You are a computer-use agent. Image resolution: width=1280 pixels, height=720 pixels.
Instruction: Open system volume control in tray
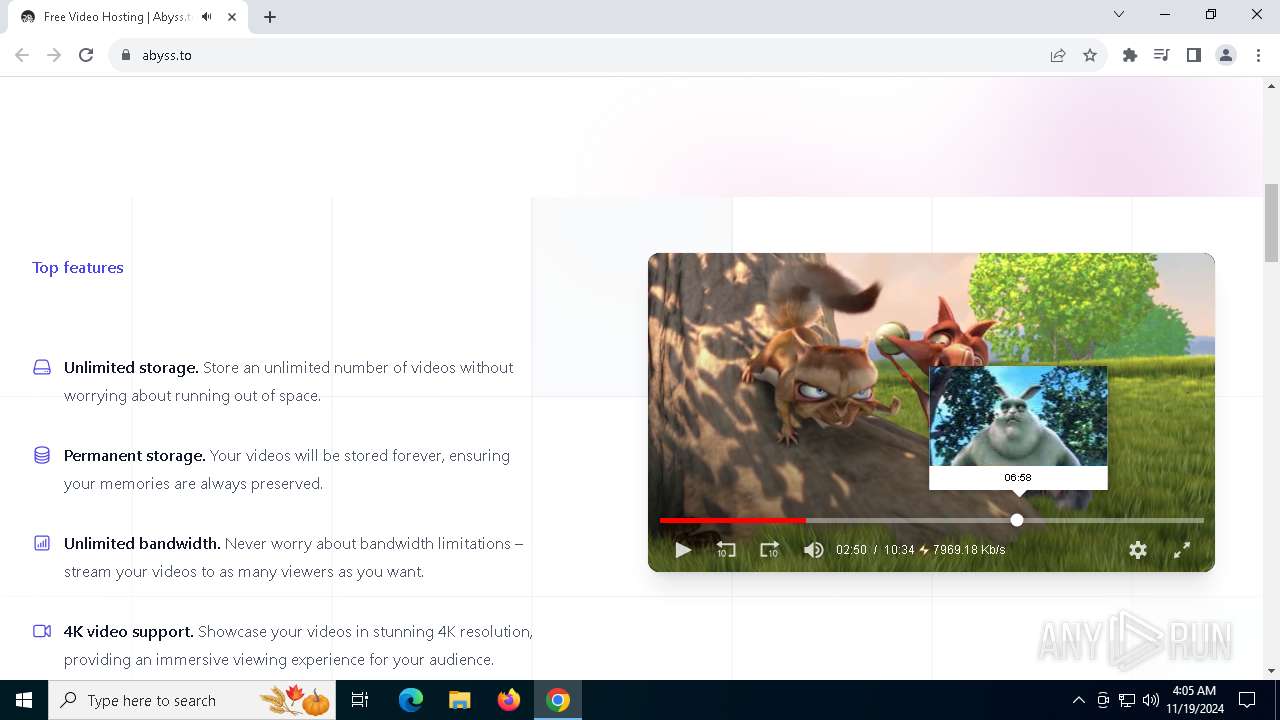(1150, 700)
